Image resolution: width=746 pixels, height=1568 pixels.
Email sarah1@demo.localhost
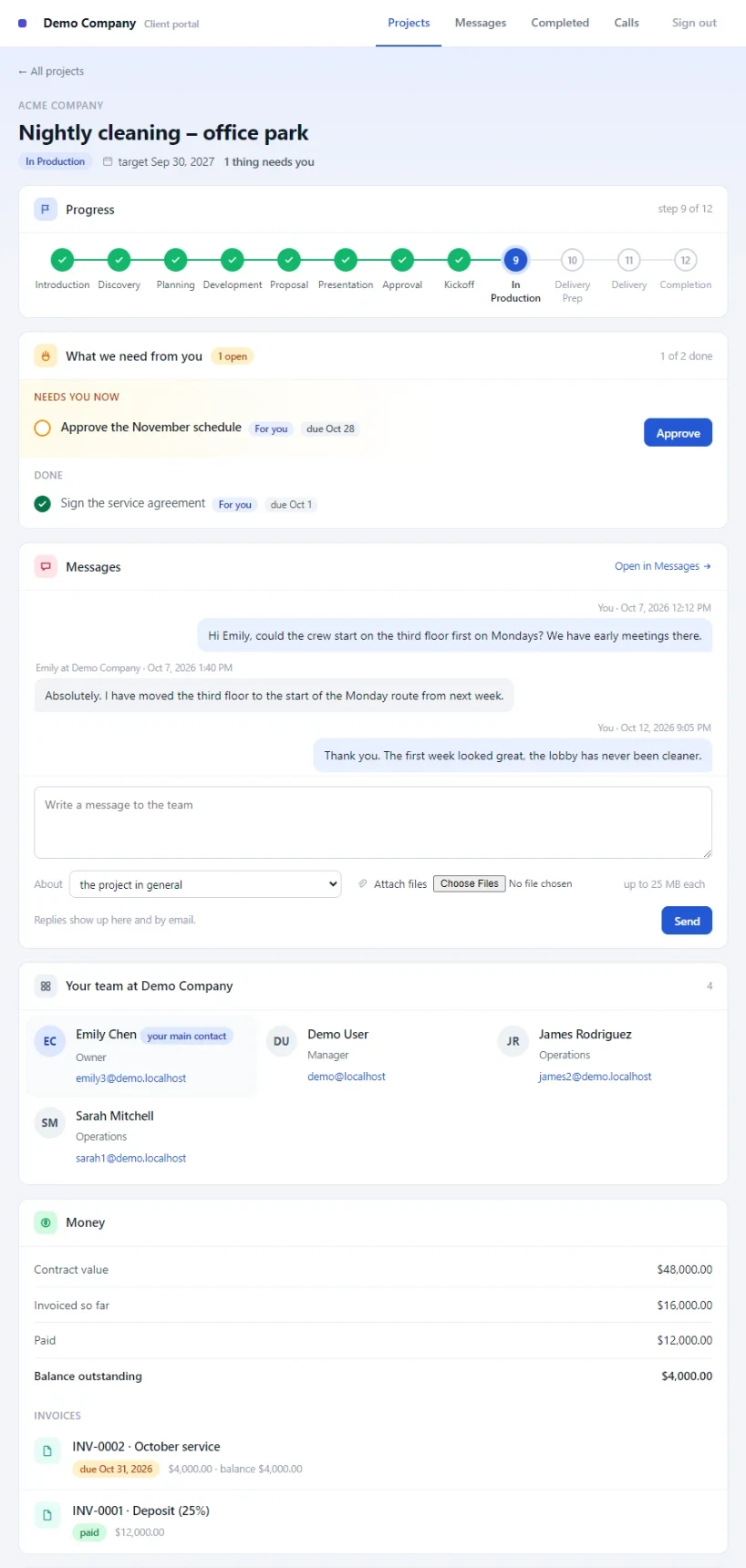(x=130, y=1159)
